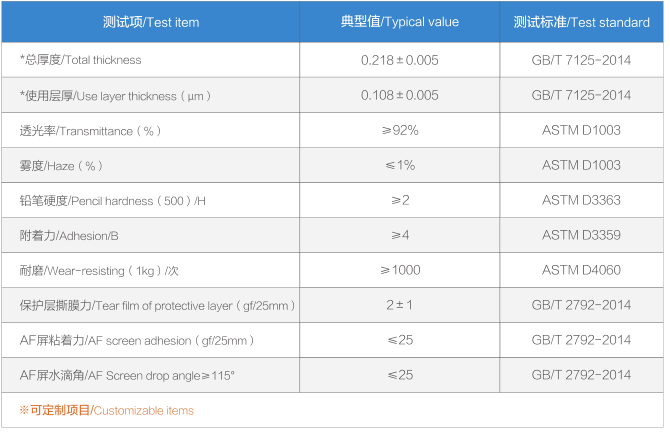This screenshot has width=670, height=433.
Task: Click the Test standard column header
Action: tap(581, 21)
